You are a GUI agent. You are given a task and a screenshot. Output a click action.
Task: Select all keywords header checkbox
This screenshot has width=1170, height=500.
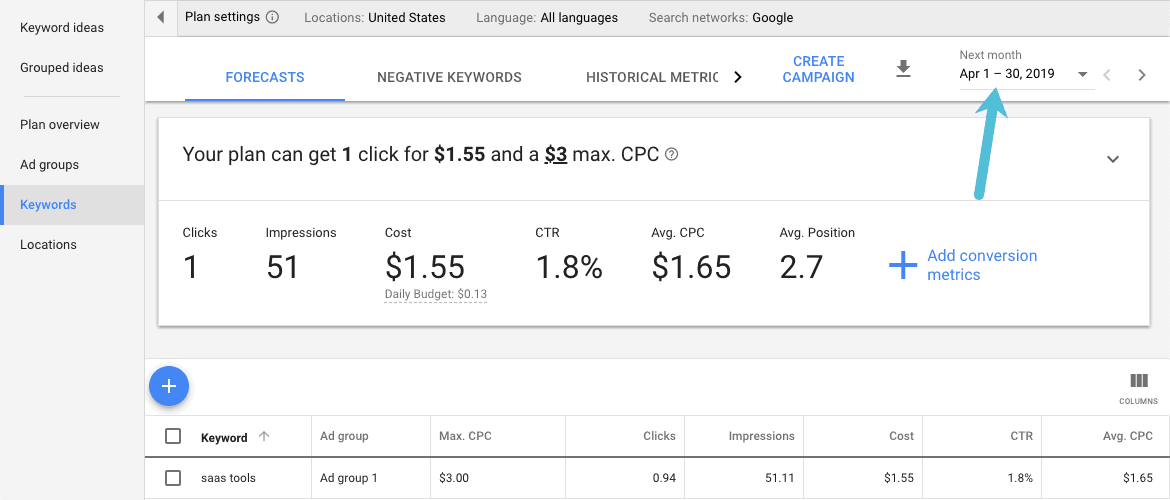173,436
